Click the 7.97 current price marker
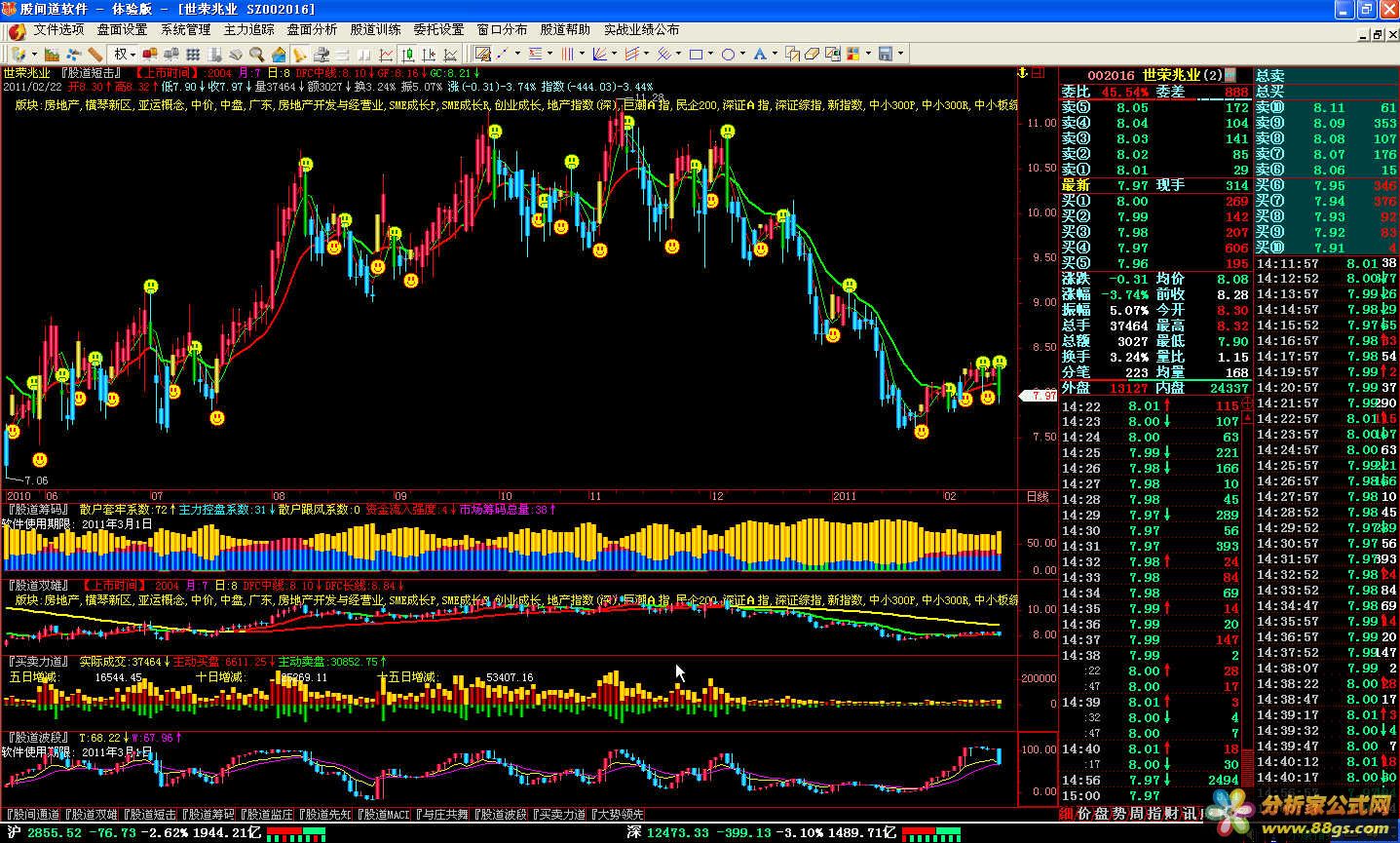 coord(1039,396)
